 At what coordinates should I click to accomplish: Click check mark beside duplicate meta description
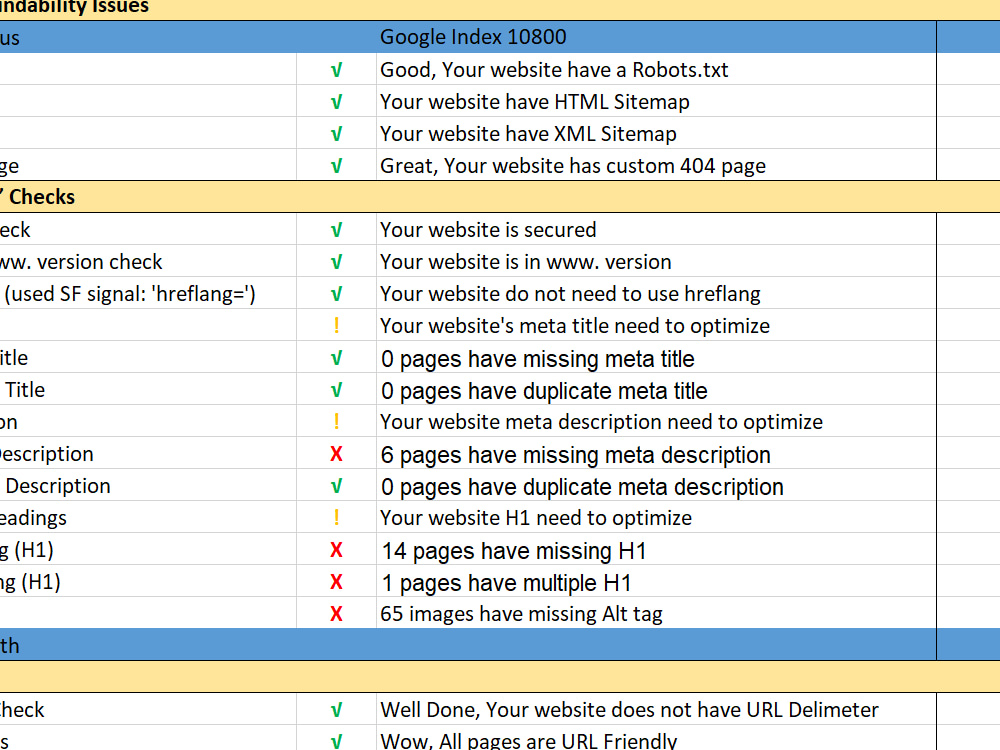point(336,486)
